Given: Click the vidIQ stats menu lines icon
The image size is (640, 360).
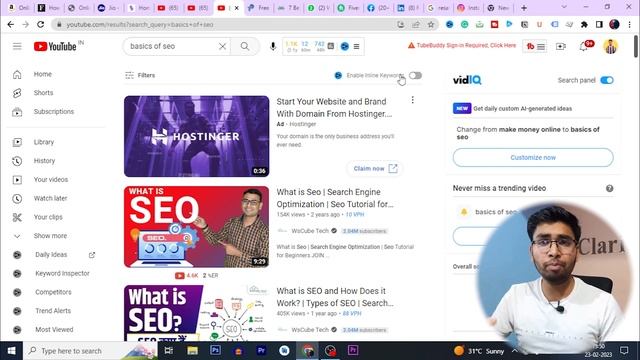Looking at the screenshot, I should coord(356,47).
